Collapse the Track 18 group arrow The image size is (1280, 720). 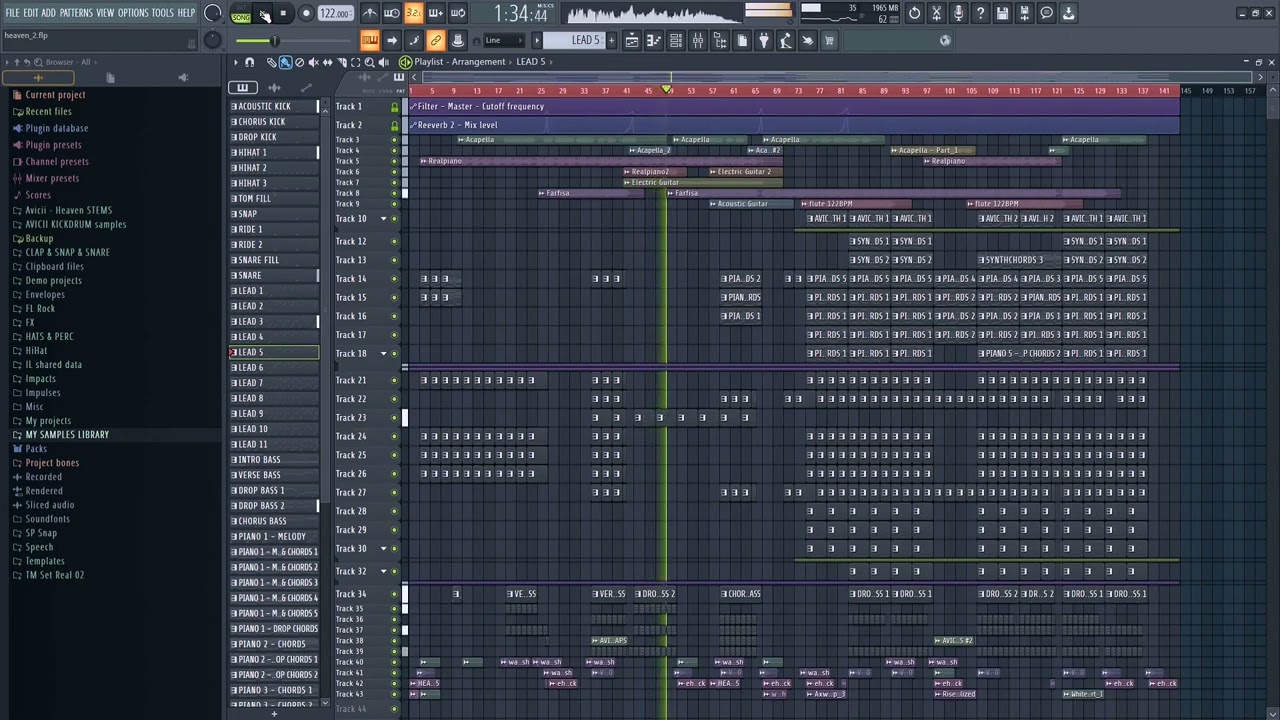tap(383, 354)
